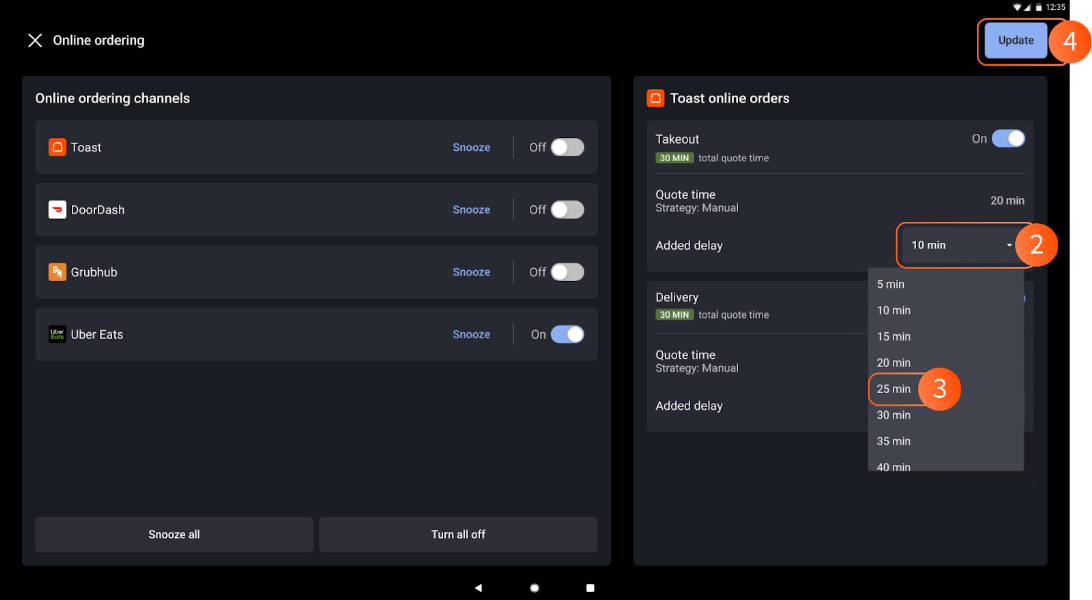Turn on the Toast channel toggle
Image resolution: width=1092 pixels, height=600 pixels.
(x=567, y=147)
